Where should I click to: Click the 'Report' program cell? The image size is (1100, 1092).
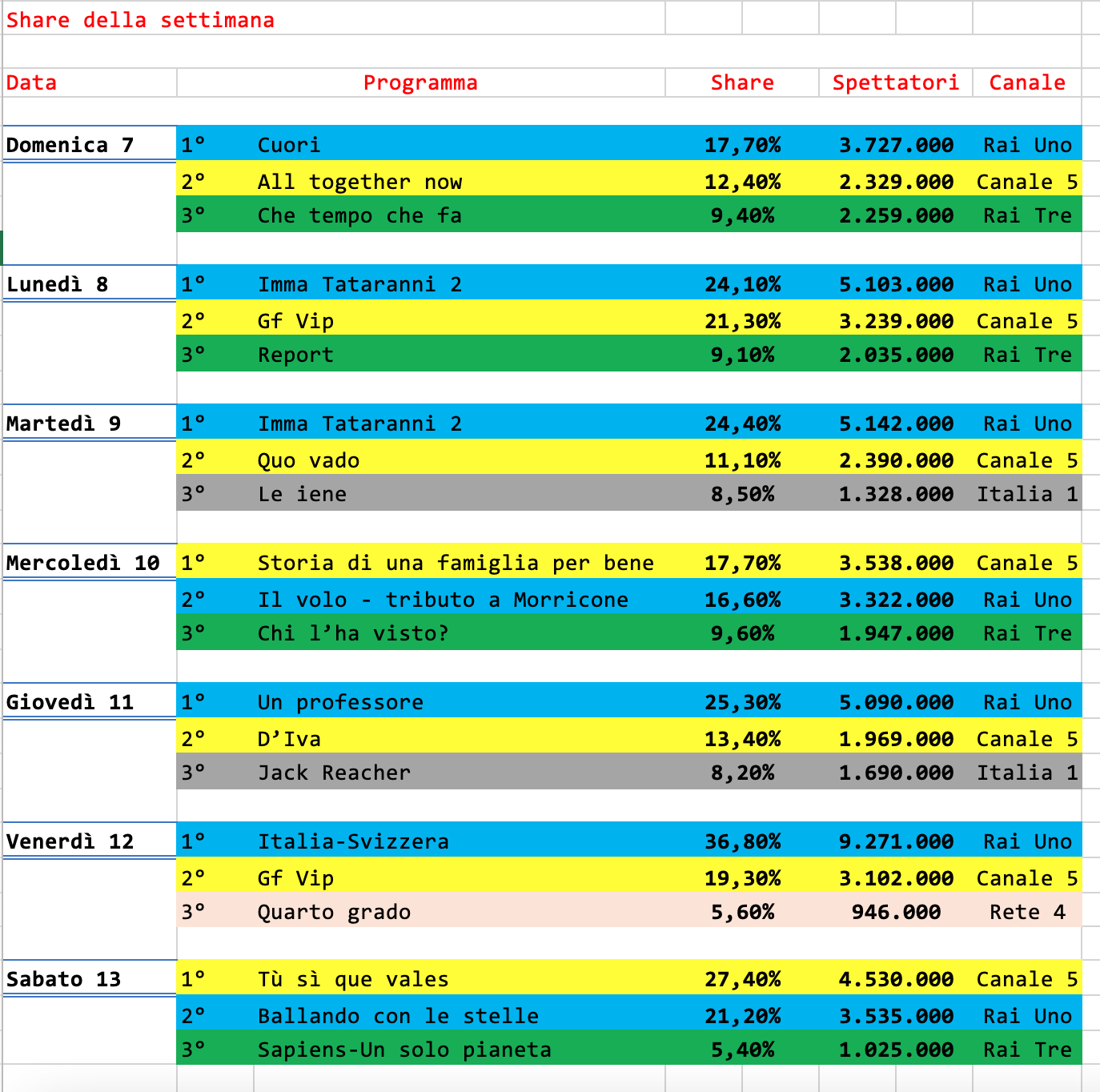[x=295, y=355]
